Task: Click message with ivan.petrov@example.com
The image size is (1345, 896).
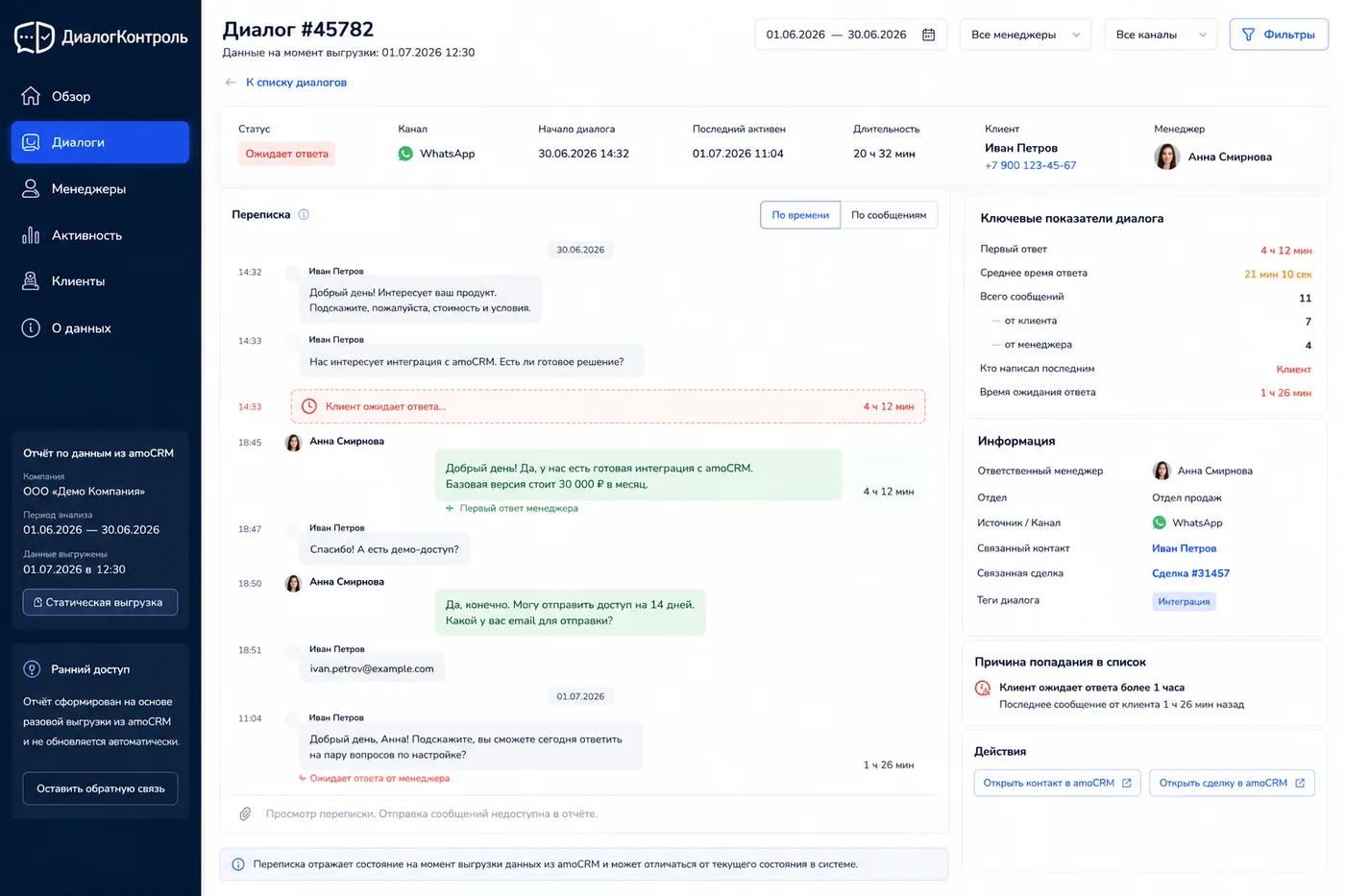Action: tap(372, 669)
